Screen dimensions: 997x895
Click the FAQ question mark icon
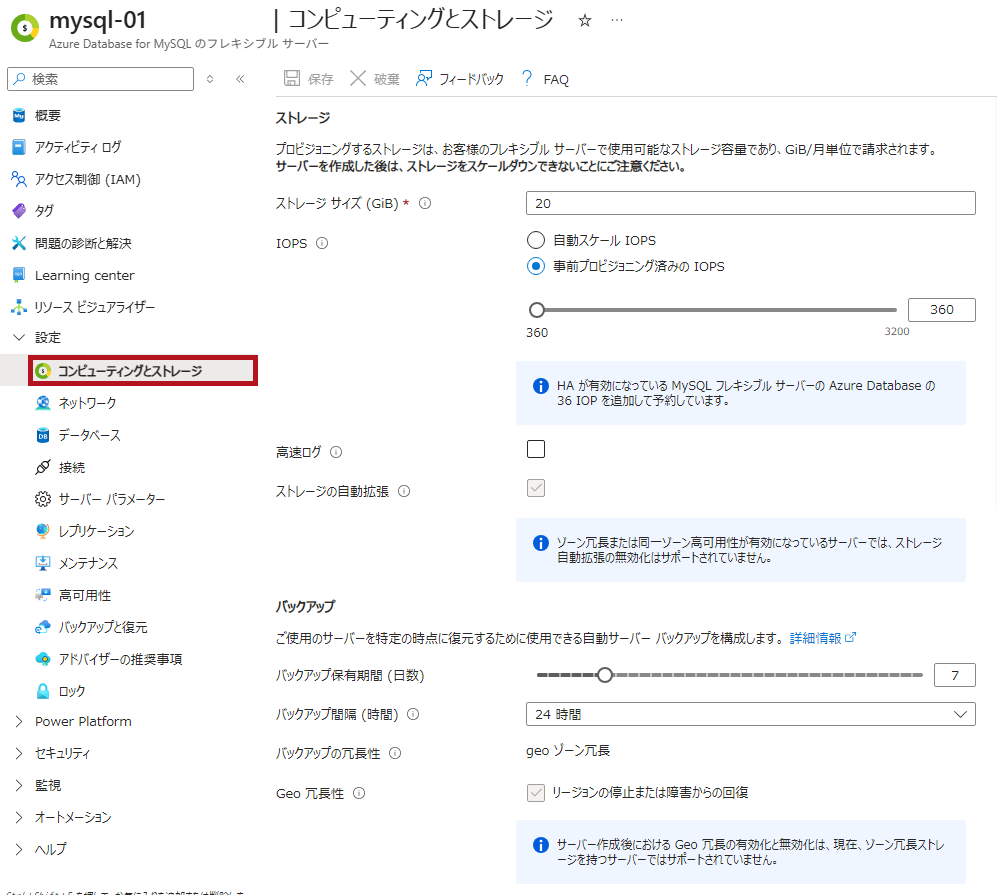pos(527,79)
